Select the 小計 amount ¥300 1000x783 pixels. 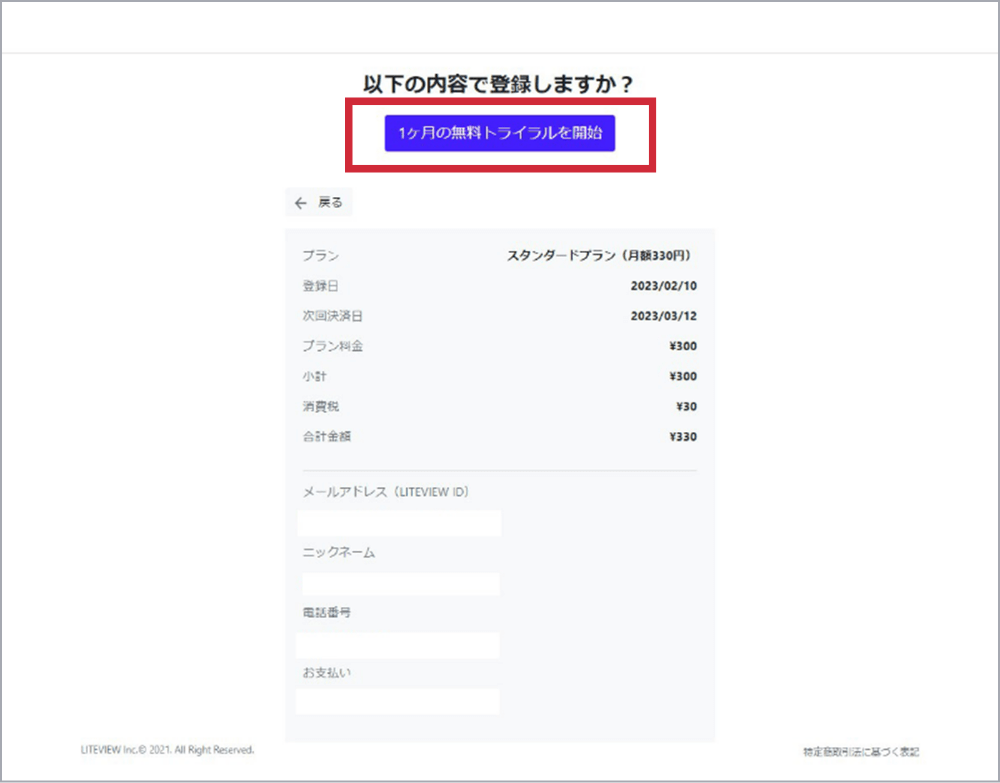683,376
